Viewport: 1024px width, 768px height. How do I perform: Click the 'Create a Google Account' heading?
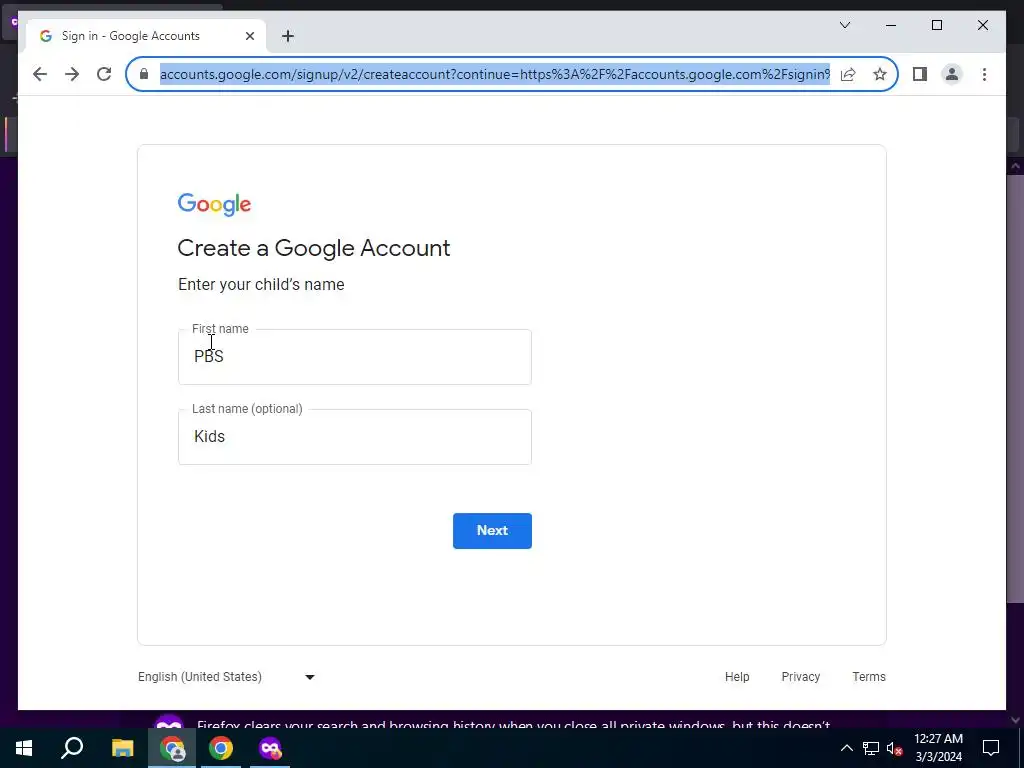click(x=313, y=248)
